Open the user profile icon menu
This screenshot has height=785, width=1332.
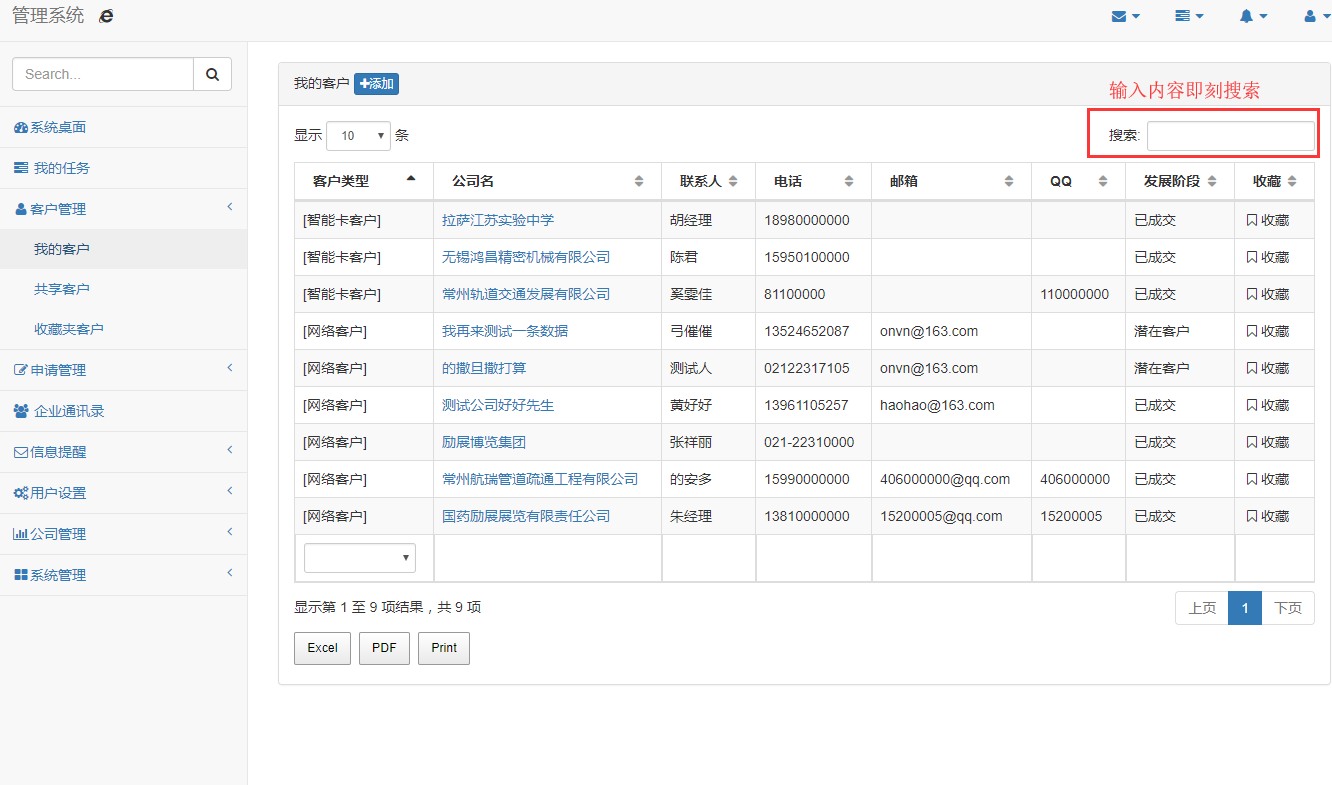click(1315, 16)
